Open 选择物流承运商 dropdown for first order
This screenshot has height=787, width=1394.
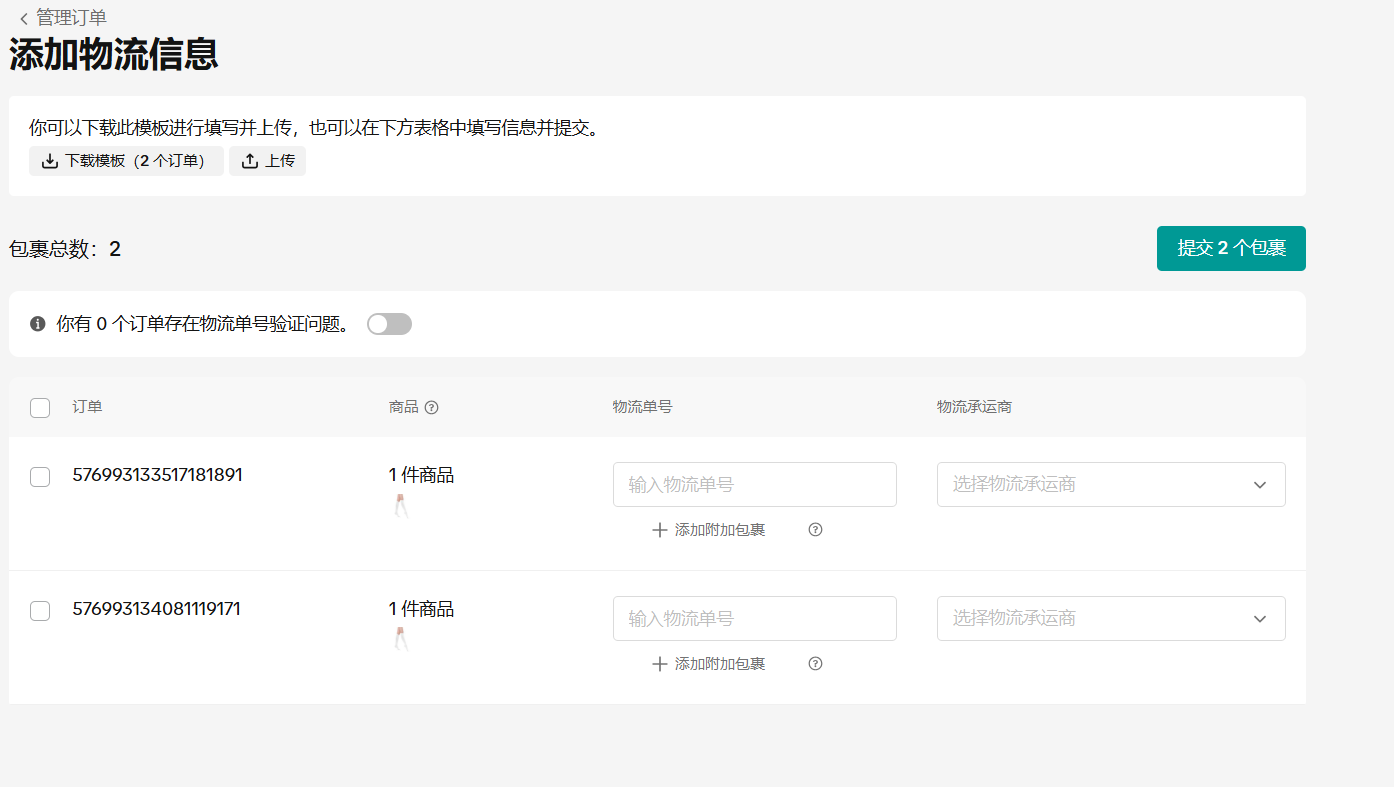[1110, 485]
